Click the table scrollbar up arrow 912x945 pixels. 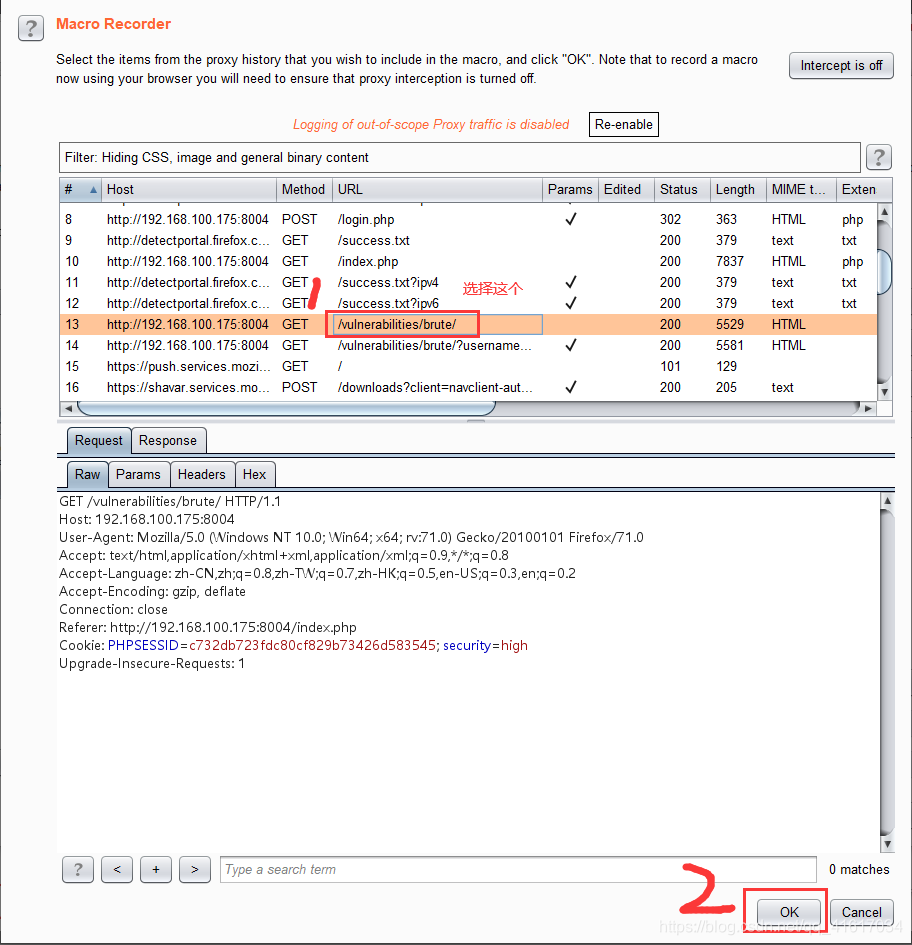point(884,212)
